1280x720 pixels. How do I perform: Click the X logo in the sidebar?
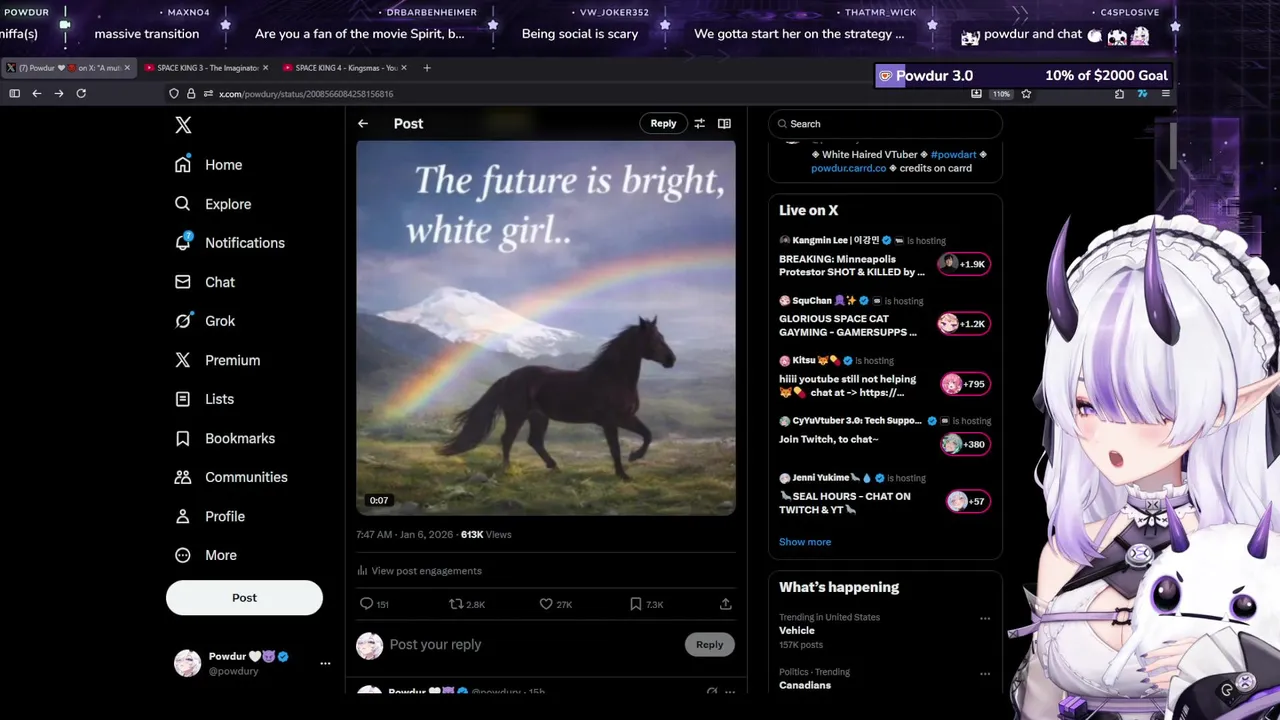[183, 125]
